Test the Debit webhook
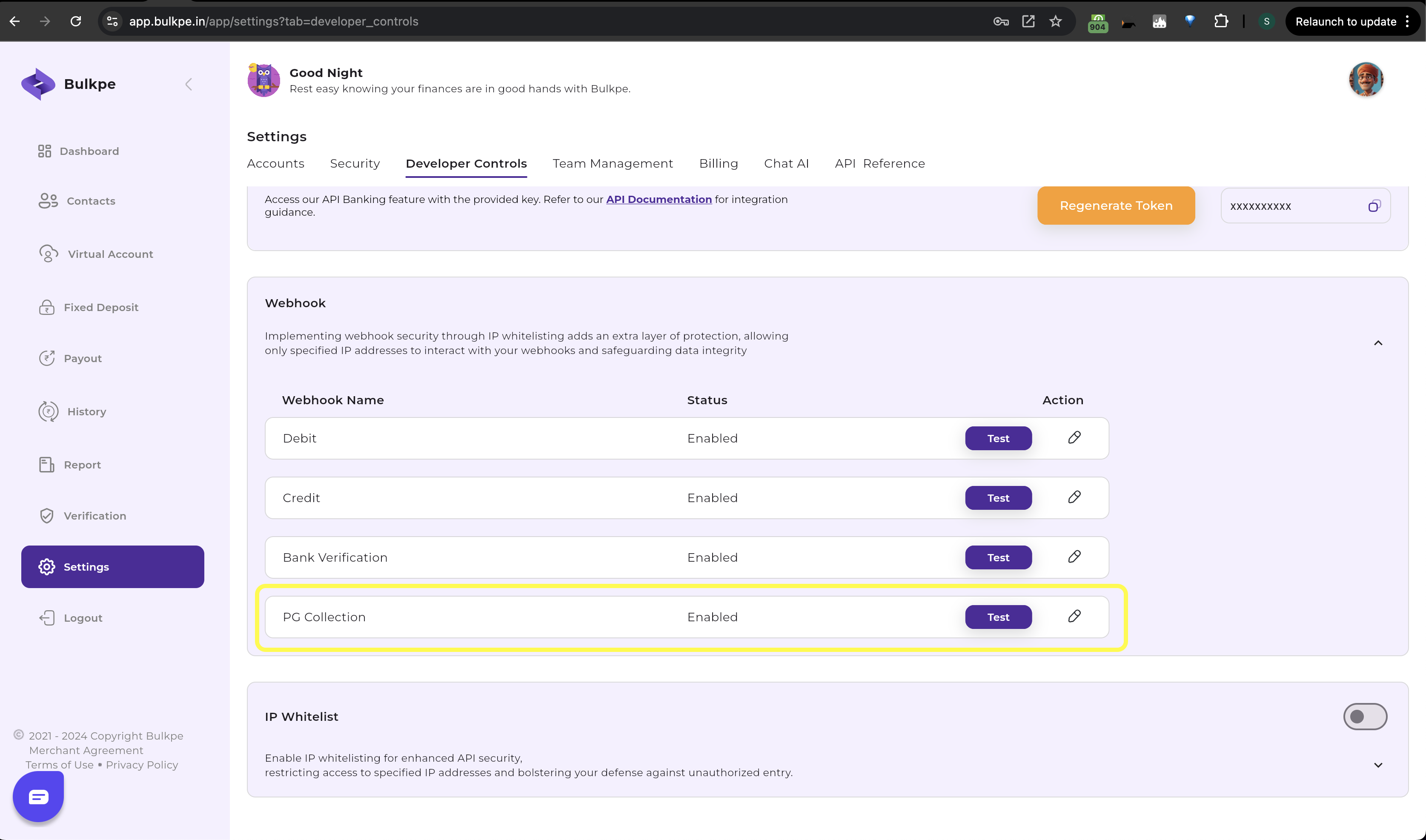Screen dimensions: 1426x840 click(998, 438)
